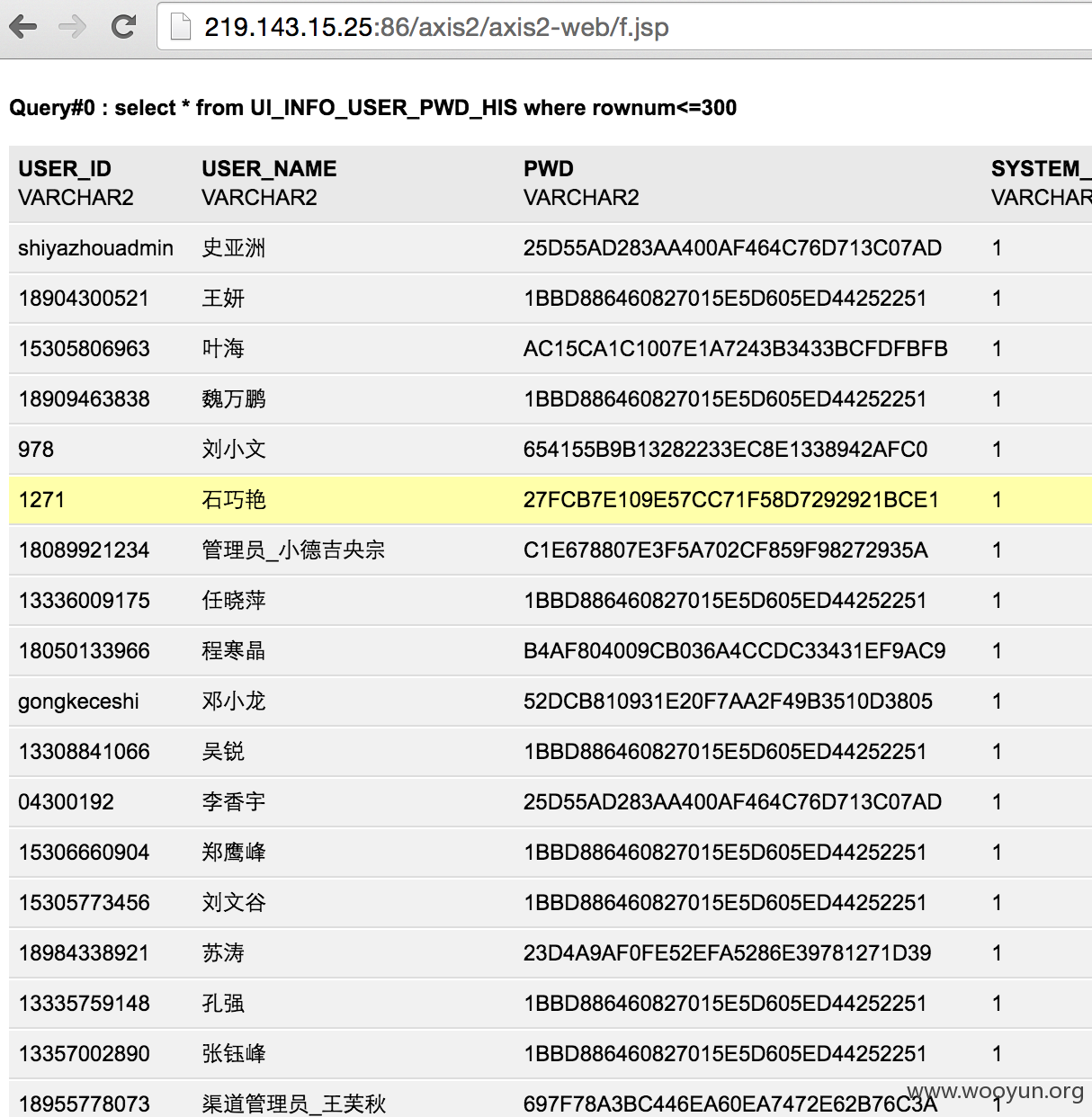Click the USER_ID column header
The width and height of the screenshot is (1092, 1117).
pyautogui.click(x=65, y=169)
